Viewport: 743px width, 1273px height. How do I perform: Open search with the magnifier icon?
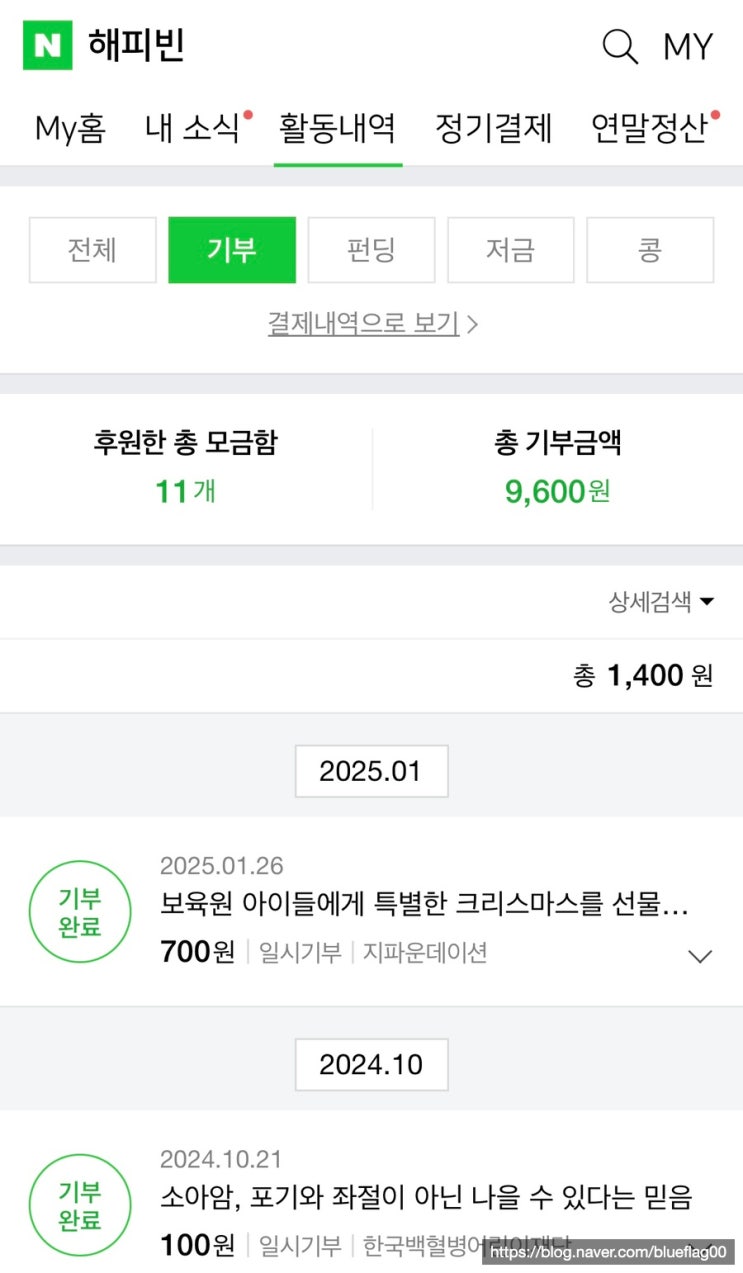(620, 47)
